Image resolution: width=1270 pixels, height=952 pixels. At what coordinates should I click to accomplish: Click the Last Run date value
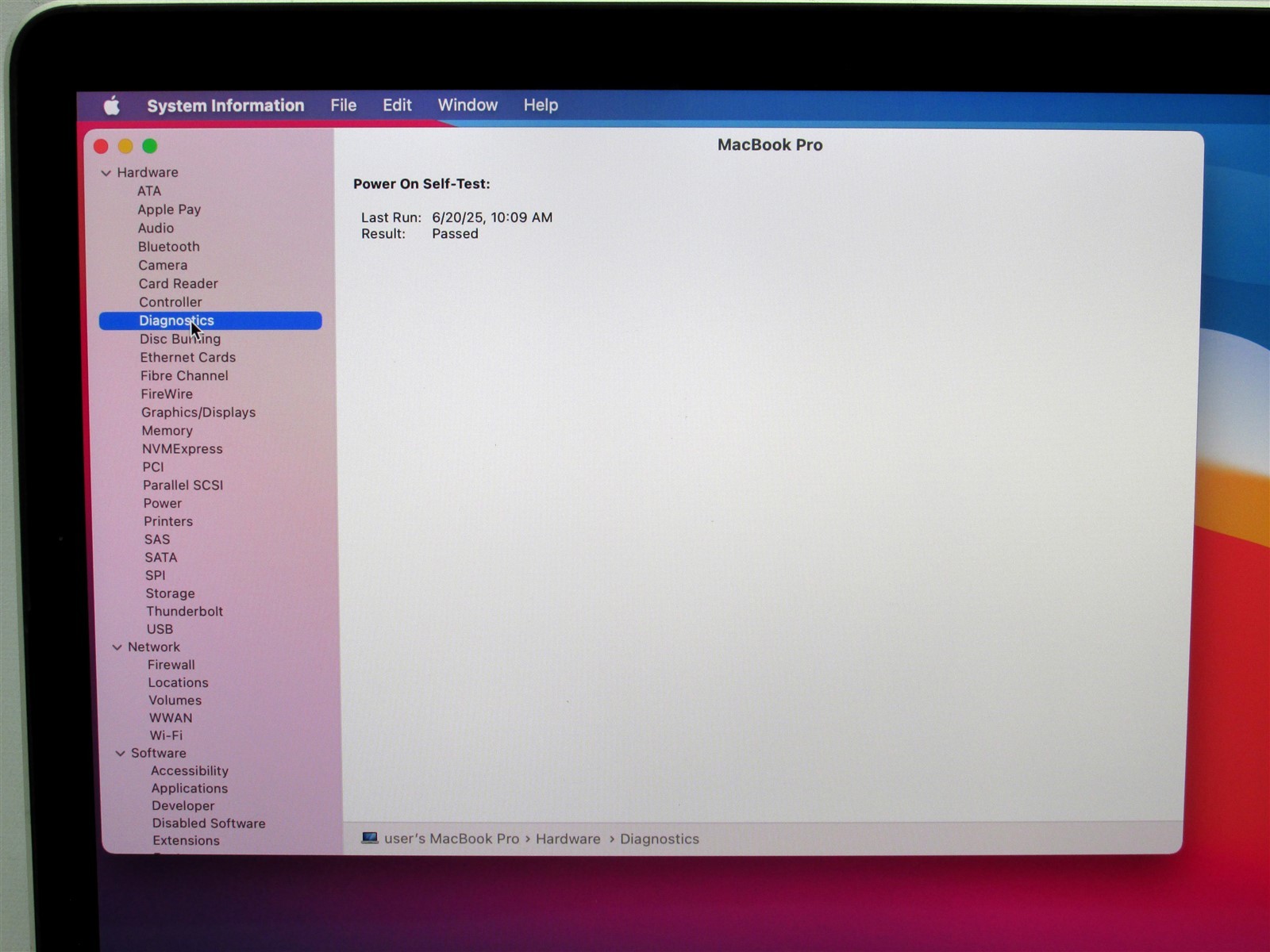[x=492, y=217]
